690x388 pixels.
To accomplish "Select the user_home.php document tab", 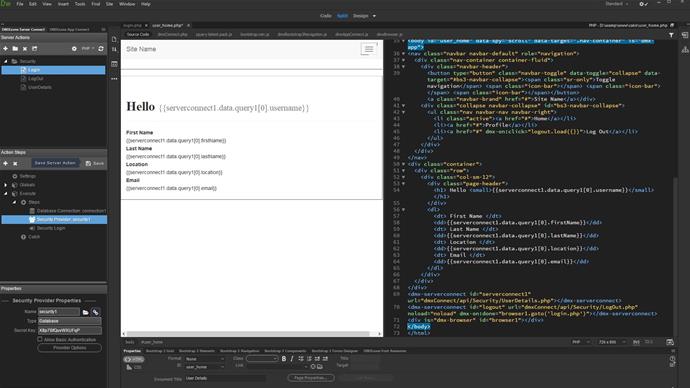I will pos(168,26).
